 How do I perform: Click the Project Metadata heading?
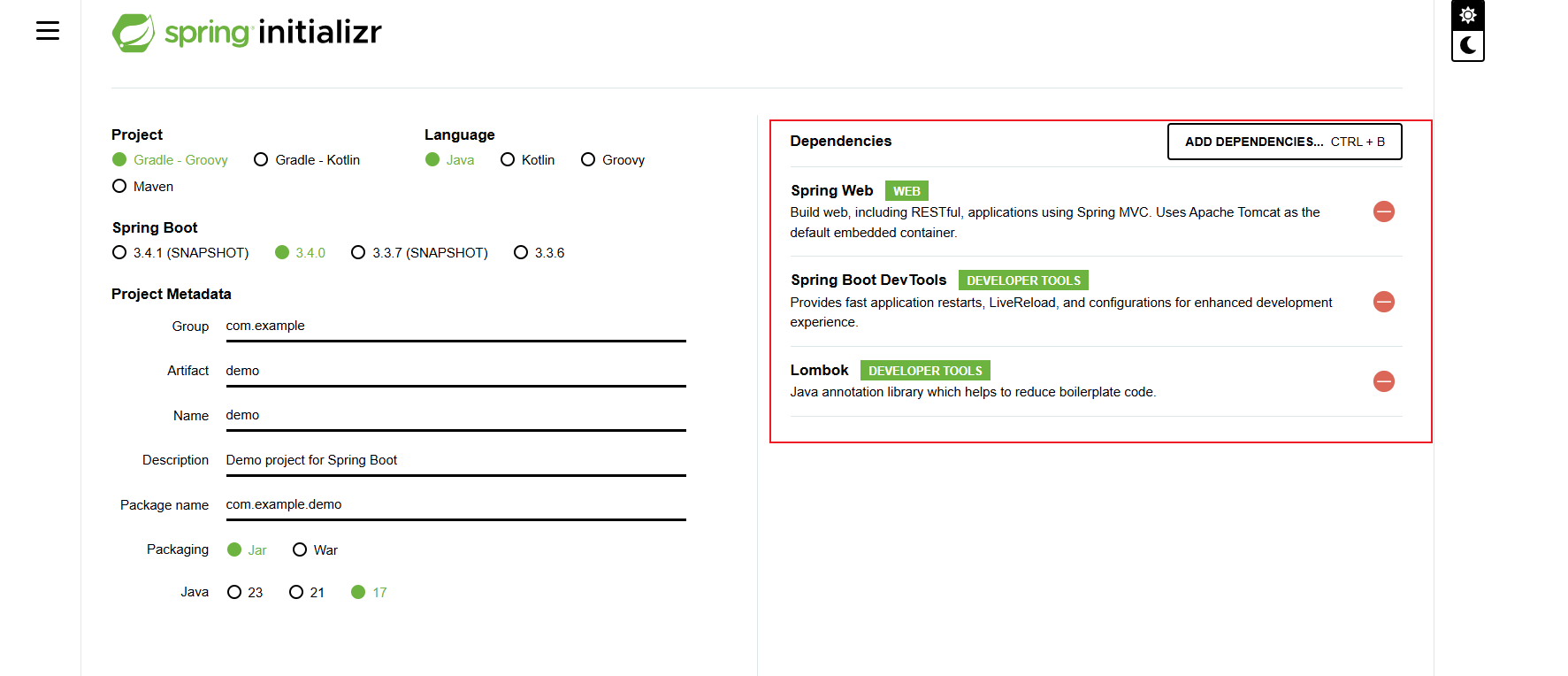172,295
